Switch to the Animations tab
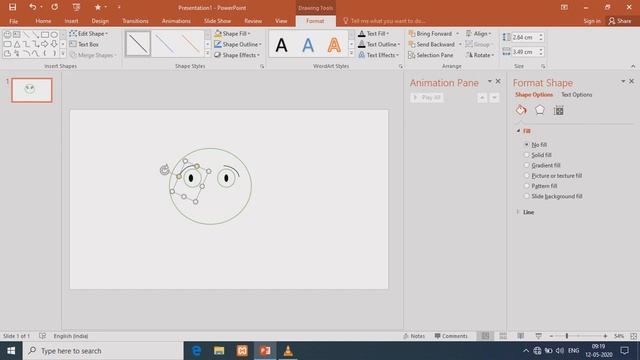The height and width of the screenshot is (360, 640). click(176, 21)
